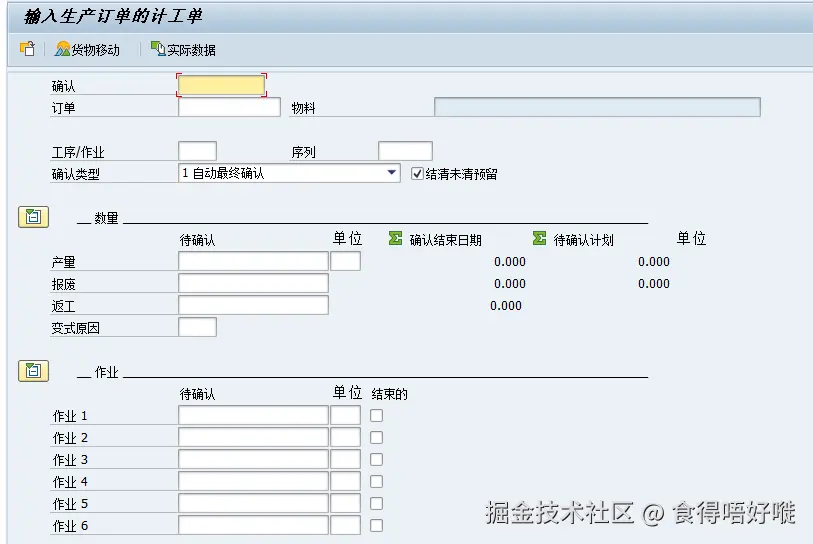Toggle the 结清未清预留 checkbox
This screenshot has width=813, height=544.
point(417,174)
